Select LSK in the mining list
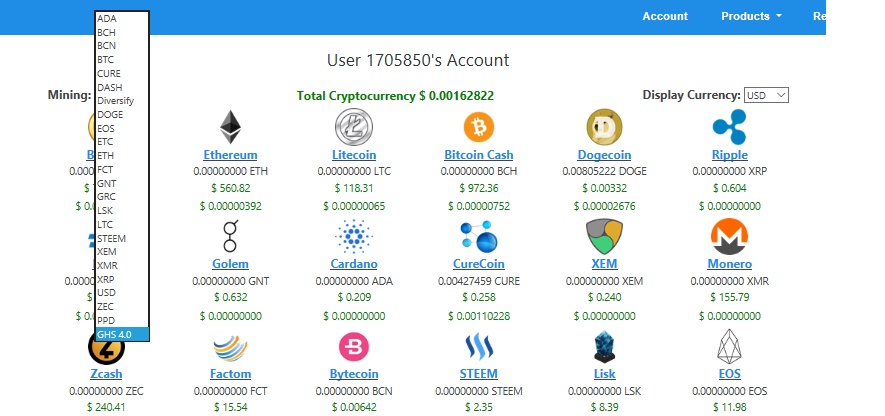Viewport: 885px width, 416px height. click(x=121, y=211)
